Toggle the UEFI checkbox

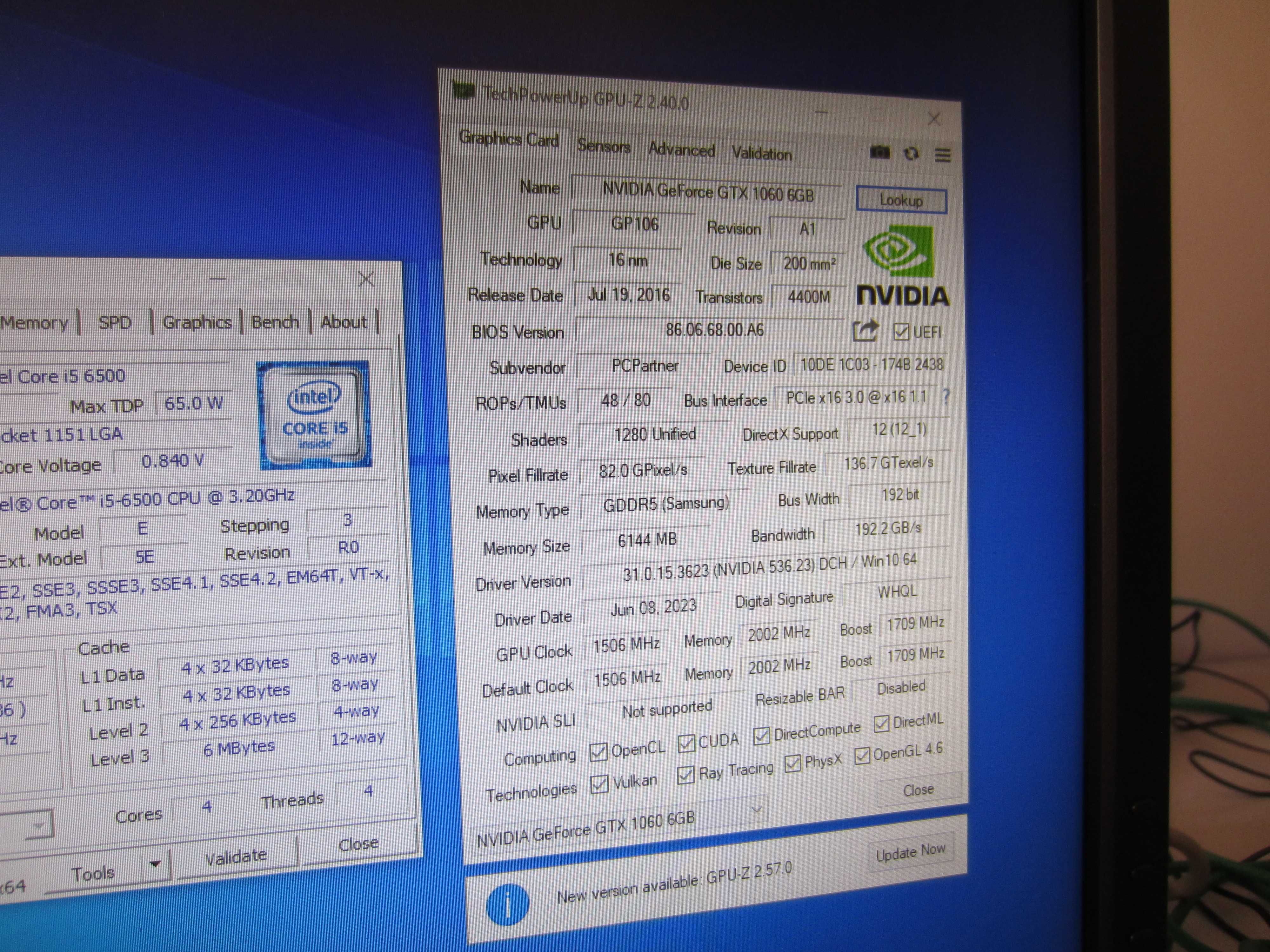coord(901,332)
